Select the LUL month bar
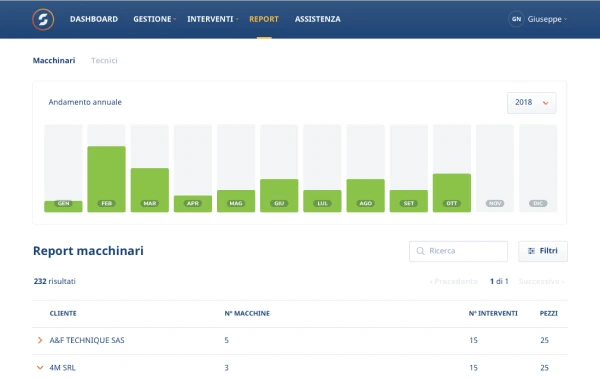The width and height of the screenshot is (600, 380). tap(322, 201)
